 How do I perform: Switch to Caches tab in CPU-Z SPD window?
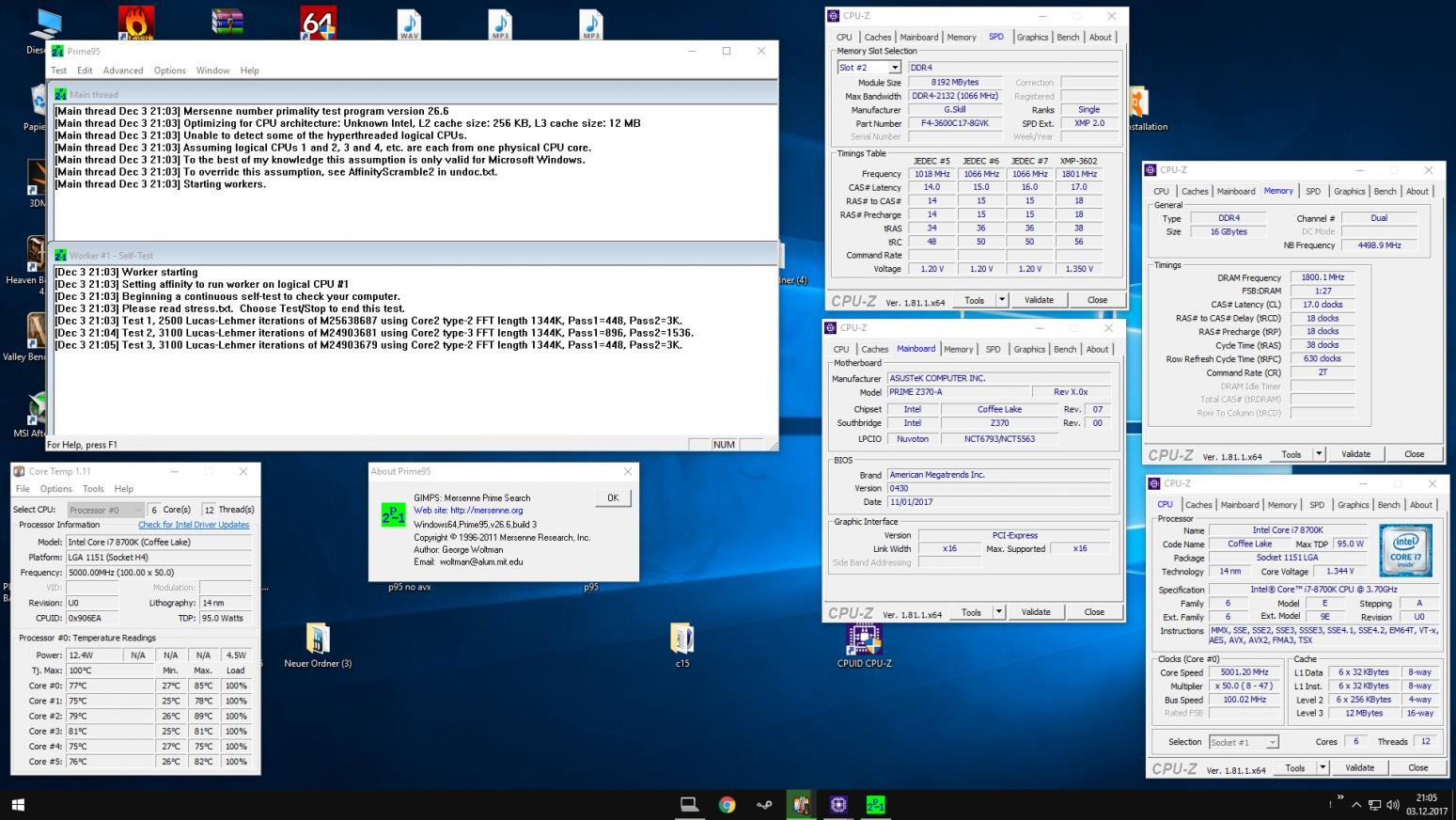tap(878, 38)
